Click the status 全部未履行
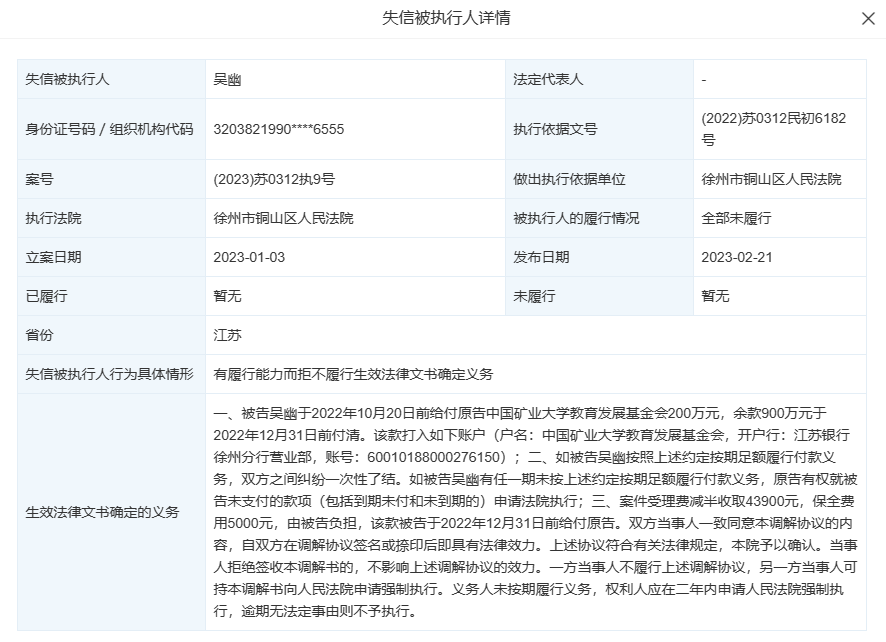 (x=736, y=218)
